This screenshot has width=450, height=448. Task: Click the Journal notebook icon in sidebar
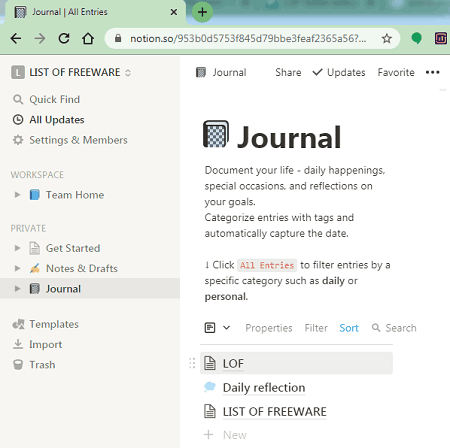(35, 289)
